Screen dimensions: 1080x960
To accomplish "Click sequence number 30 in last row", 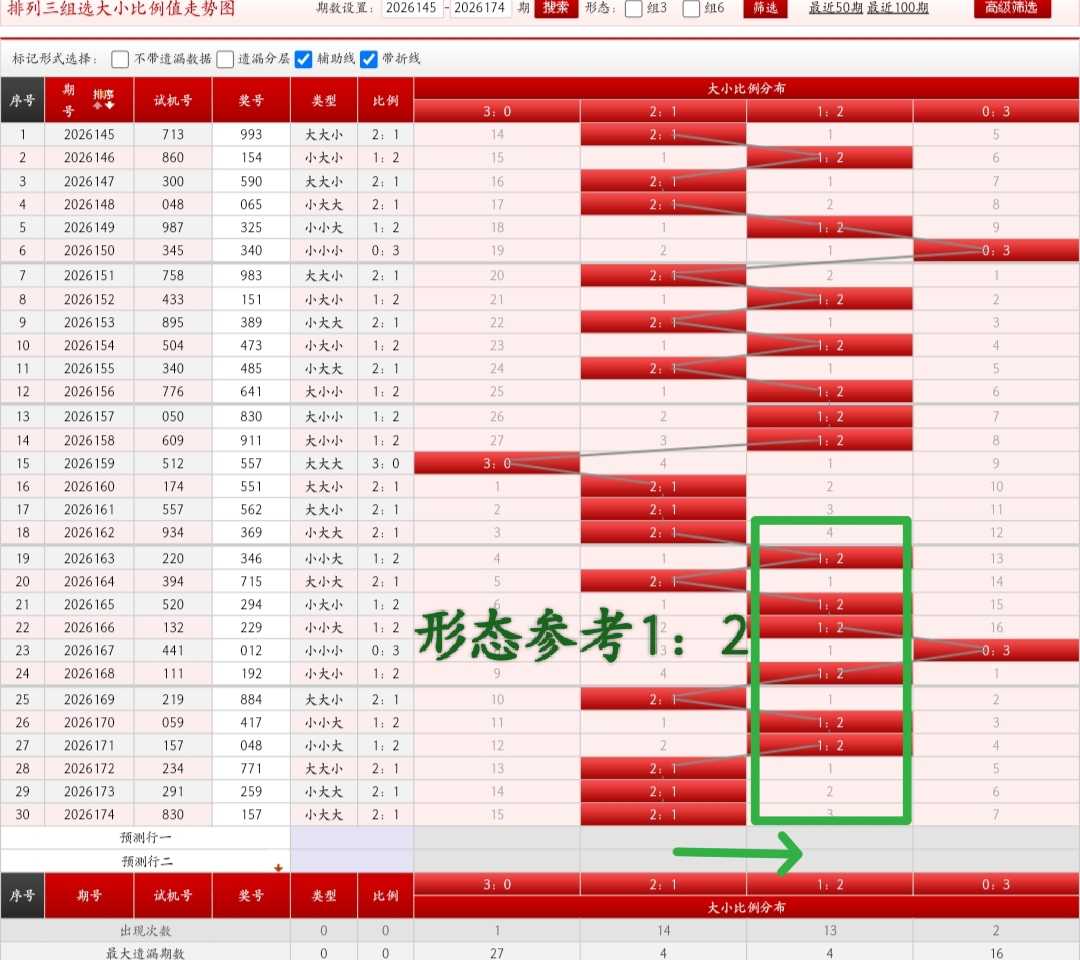I will [23, 815].
